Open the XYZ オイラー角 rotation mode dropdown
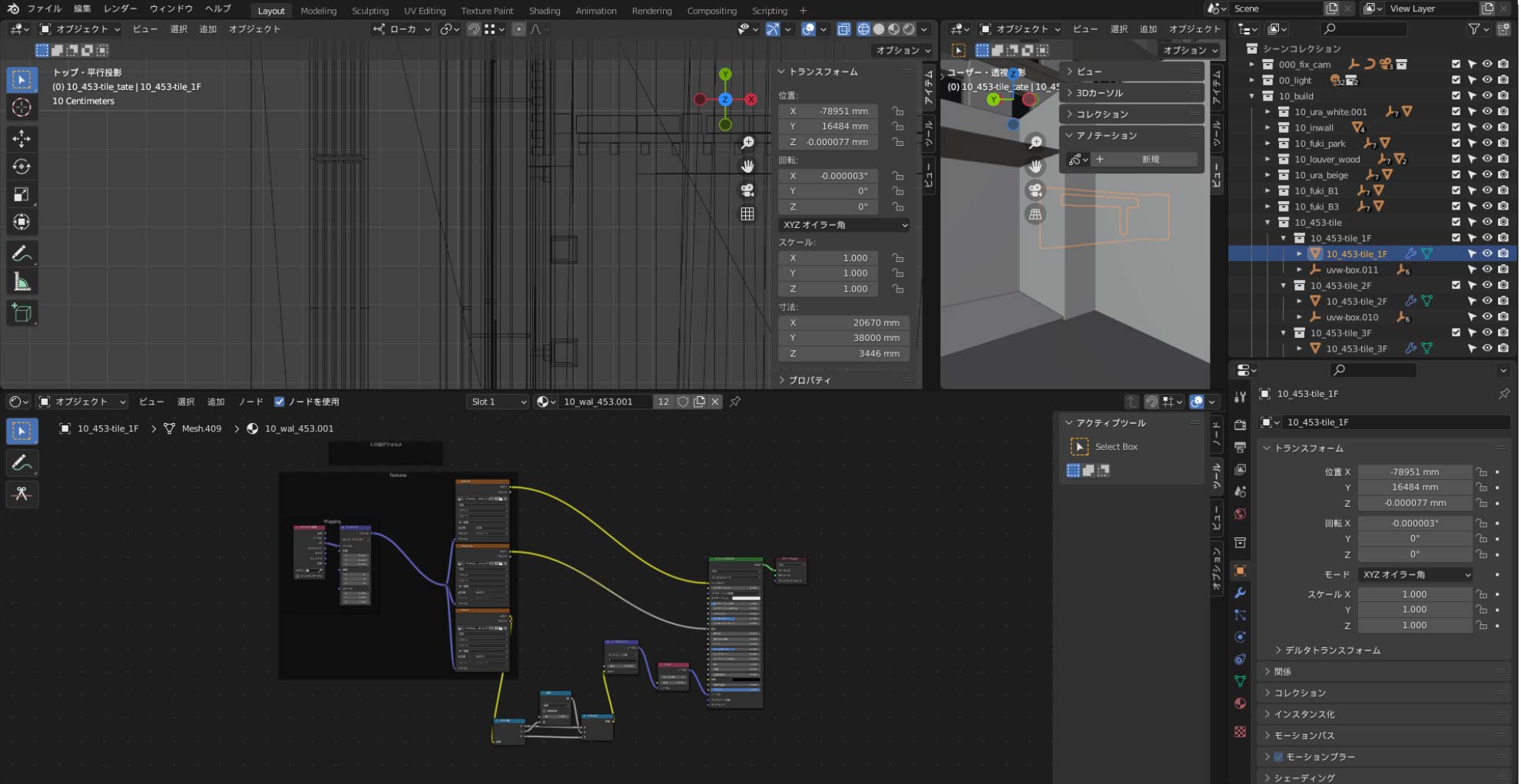 point(843,225)
